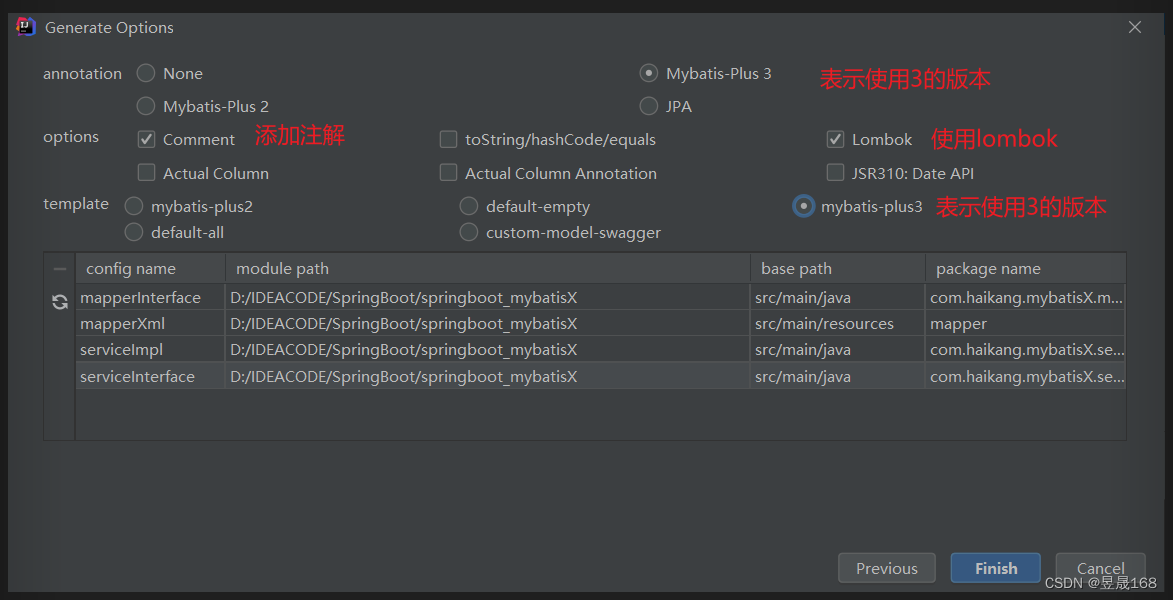This screenshot has width=1173, height=600.
Task: Click the Finish button
Action: coord(996,569)
